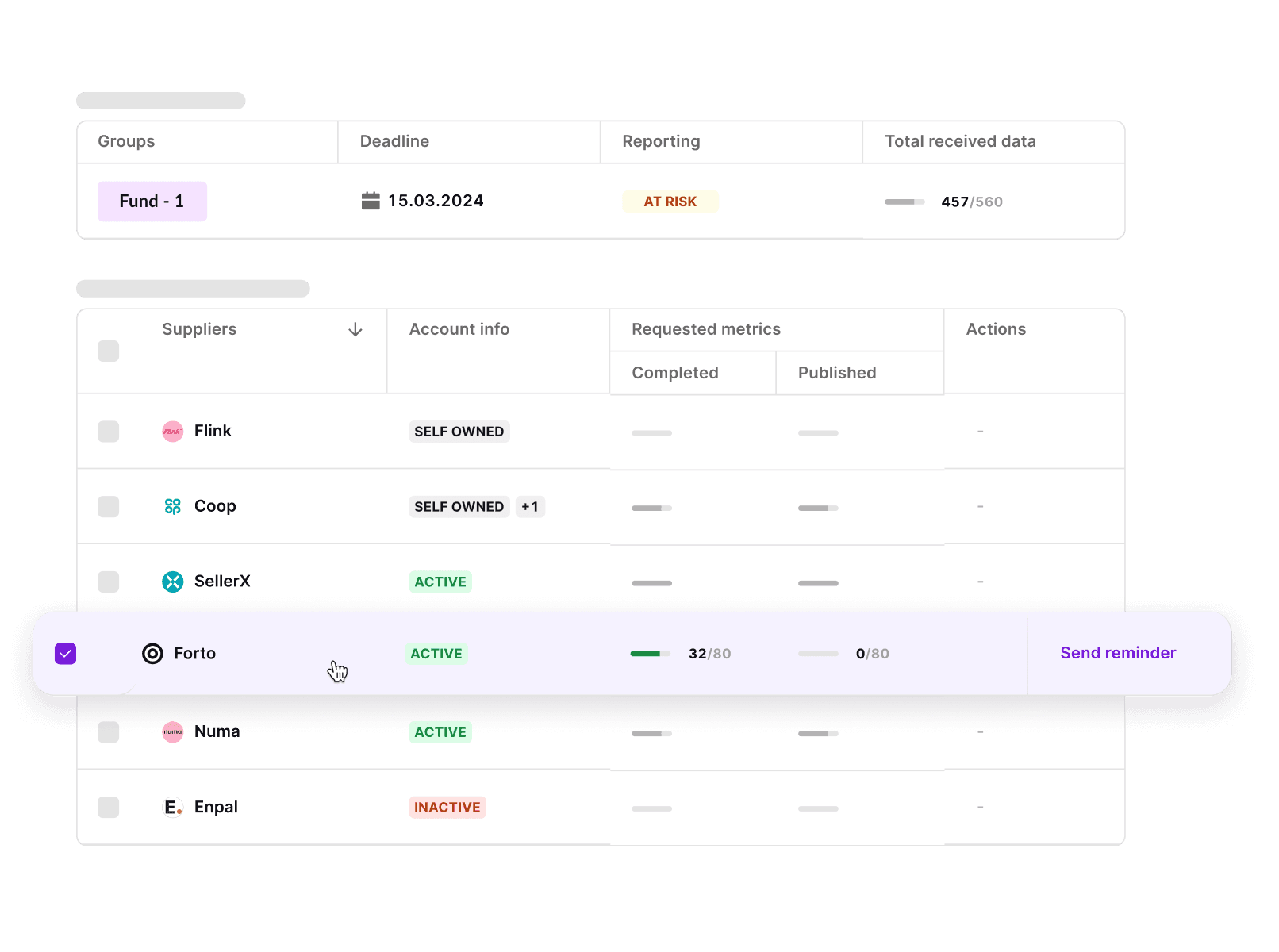Click the Flink supplier logo
The width and height of the screenshot is (1279, 952).
click(x=173, y=432)
